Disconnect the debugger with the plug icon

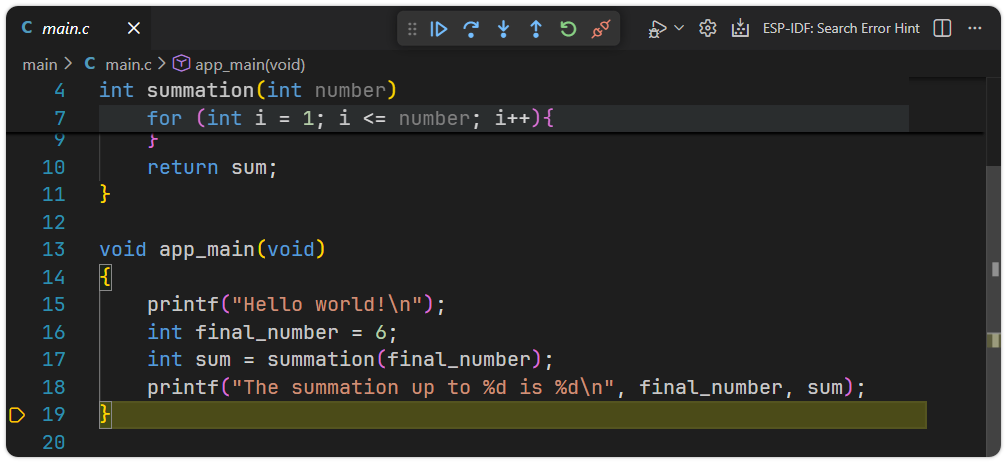pos(600,29)
